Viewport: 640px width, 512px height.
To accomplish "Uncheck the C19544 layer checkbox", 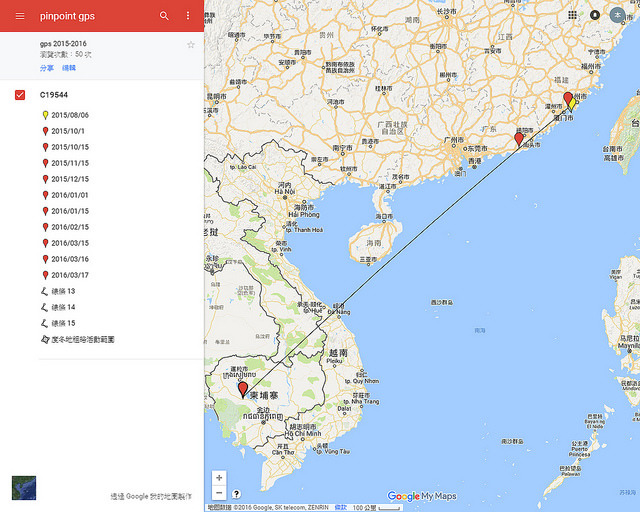I will [20, 95].
